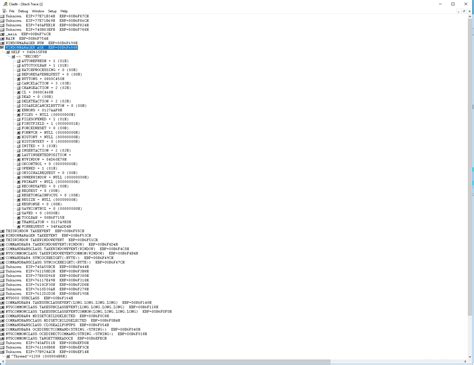This screenshot has height=365, width=474.
Task: Open the Setup menu
Action: (52, 11)
